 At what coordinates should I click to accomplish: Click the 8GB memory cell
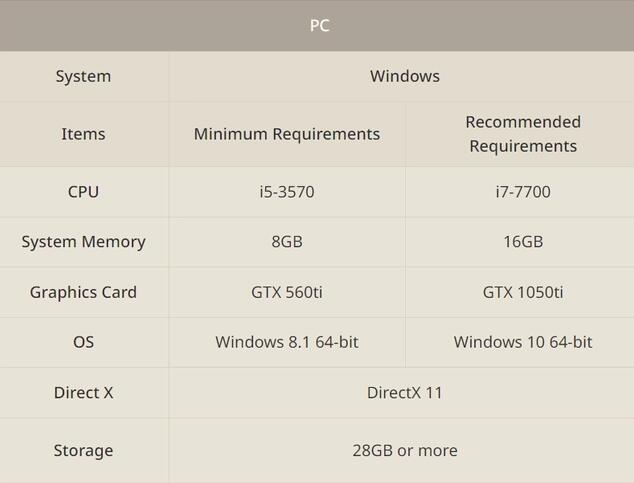[x=287, y=242]
